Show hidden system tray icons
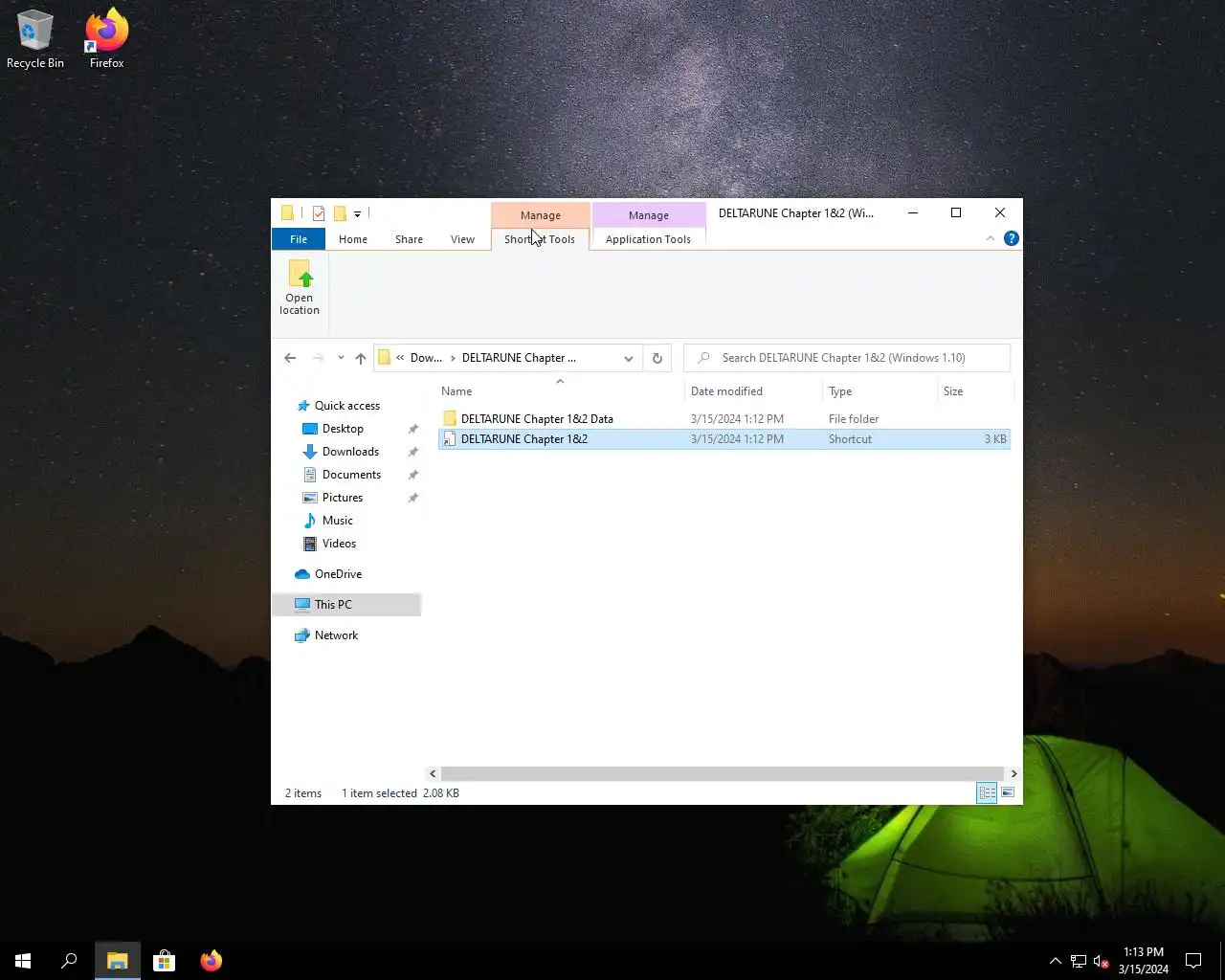This screenshot has height=980, width=1225. tap(1056, 961)
